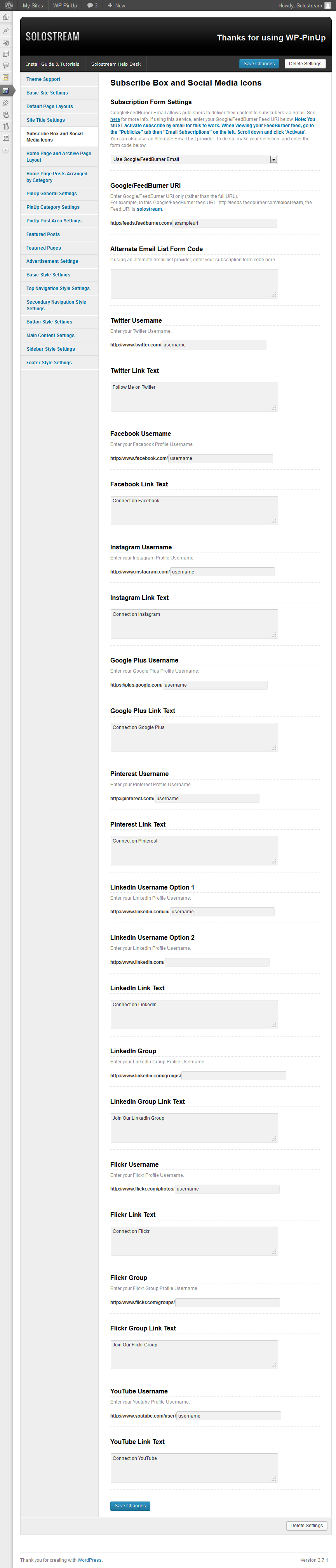336x1568 pixels.
Task: Open Comments speech bubble sidebar icon
Action: pyautogui.click(x=6, y=65)
